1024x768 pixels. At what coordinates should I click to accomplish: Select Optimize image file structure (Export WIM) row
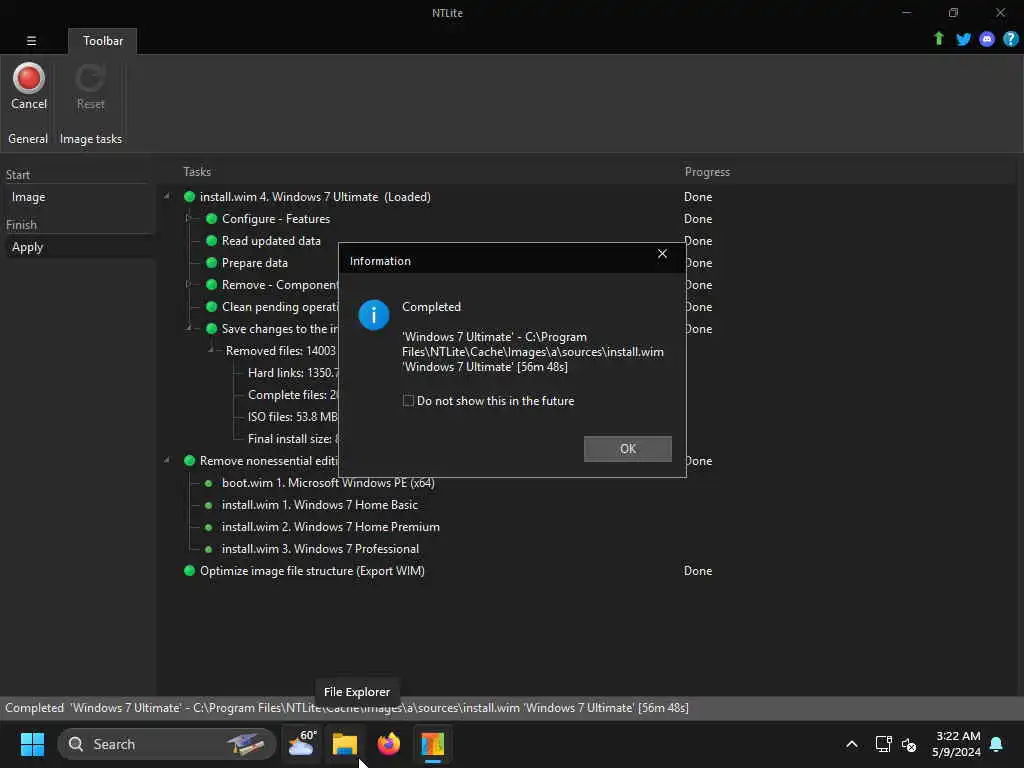(312, 571)
